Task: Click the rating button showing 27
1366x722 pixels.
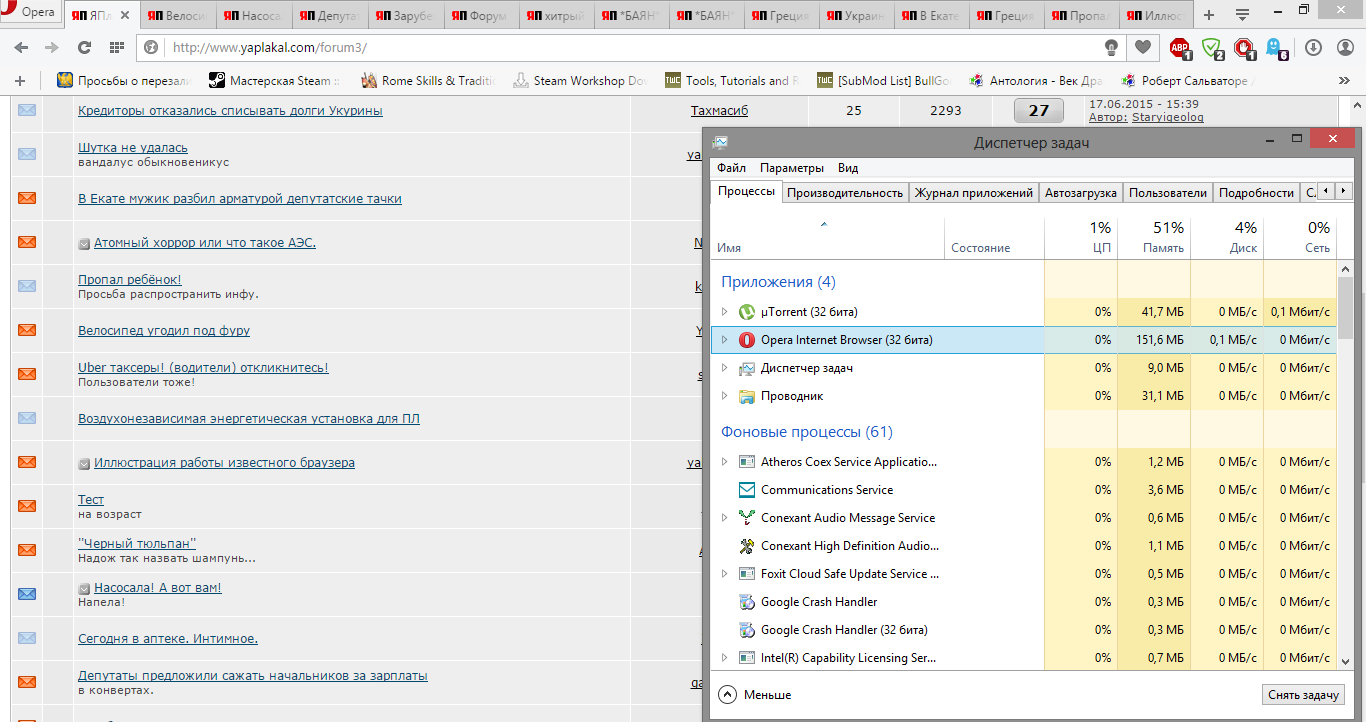Action: [1039, 111]
